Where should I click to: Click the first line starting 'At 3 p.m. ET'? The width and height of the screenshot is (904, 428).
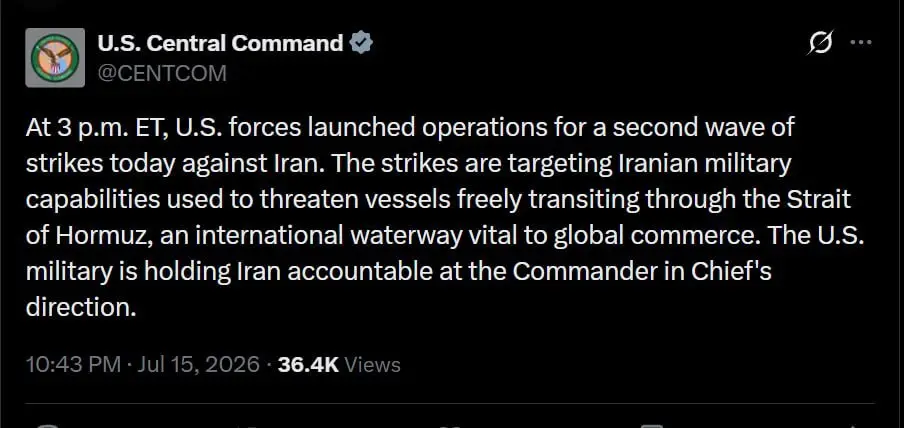(x=410, y=128)
